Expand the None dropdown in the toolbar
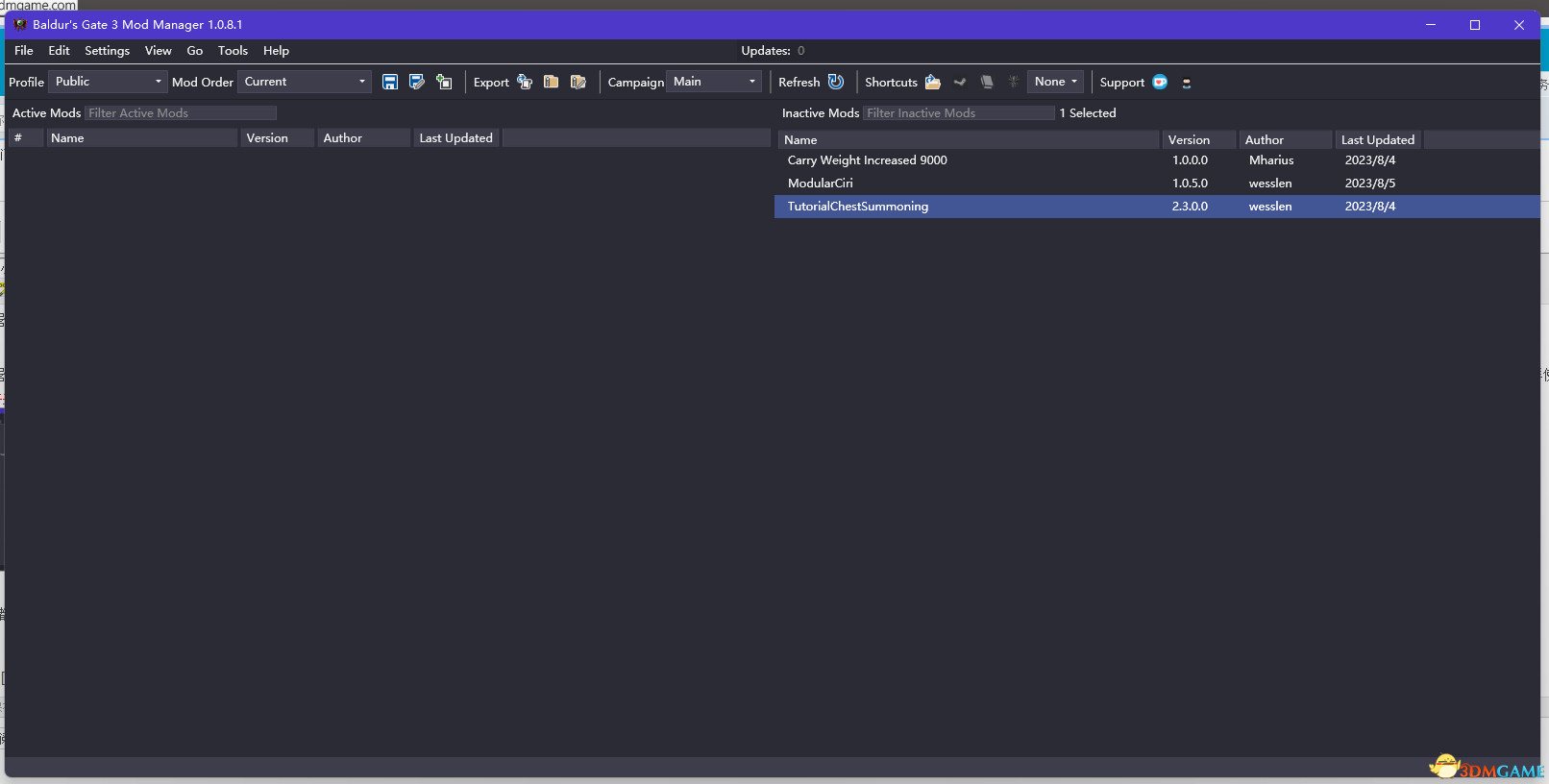1549x784 pixels. click(x=1055, y=83)
